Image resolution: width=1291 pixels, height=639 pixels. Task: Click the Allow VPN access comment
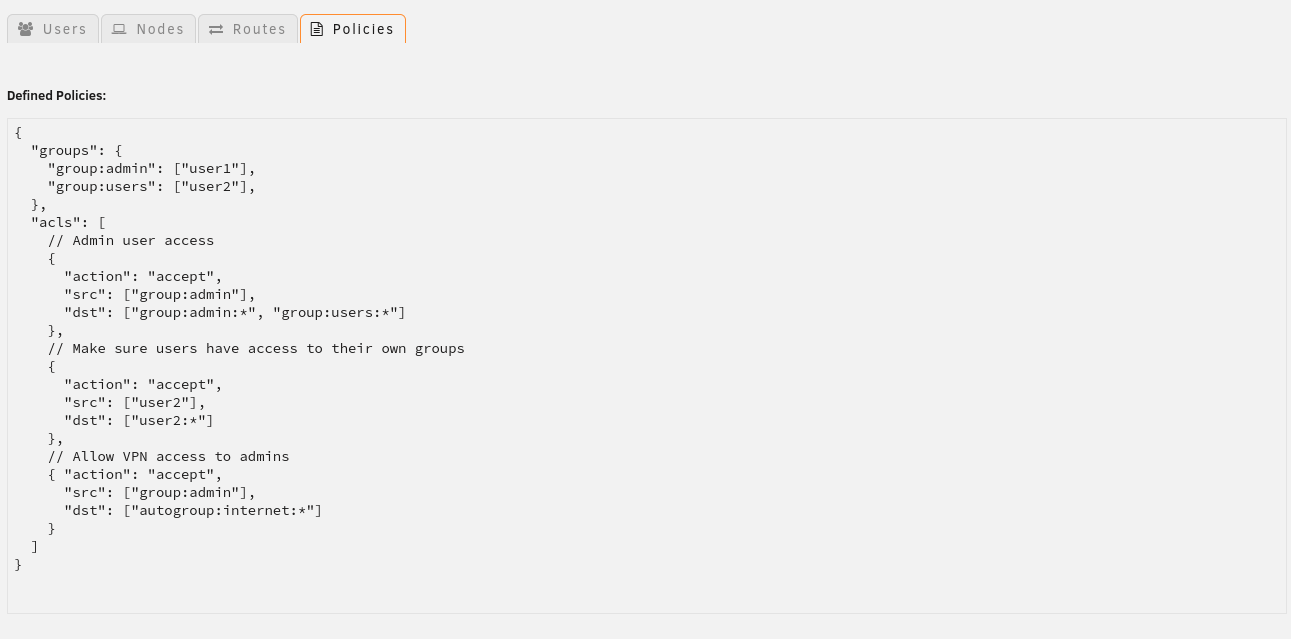click(x=169, y=457)
